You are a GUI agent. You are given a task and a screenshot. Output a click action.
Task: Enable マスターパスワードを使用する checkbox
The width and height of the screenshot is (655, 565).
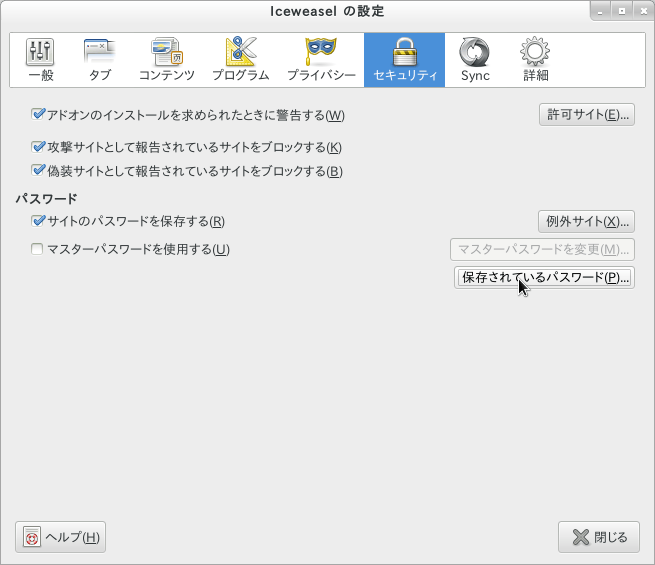pyautogui.click(x=37, y=249)
